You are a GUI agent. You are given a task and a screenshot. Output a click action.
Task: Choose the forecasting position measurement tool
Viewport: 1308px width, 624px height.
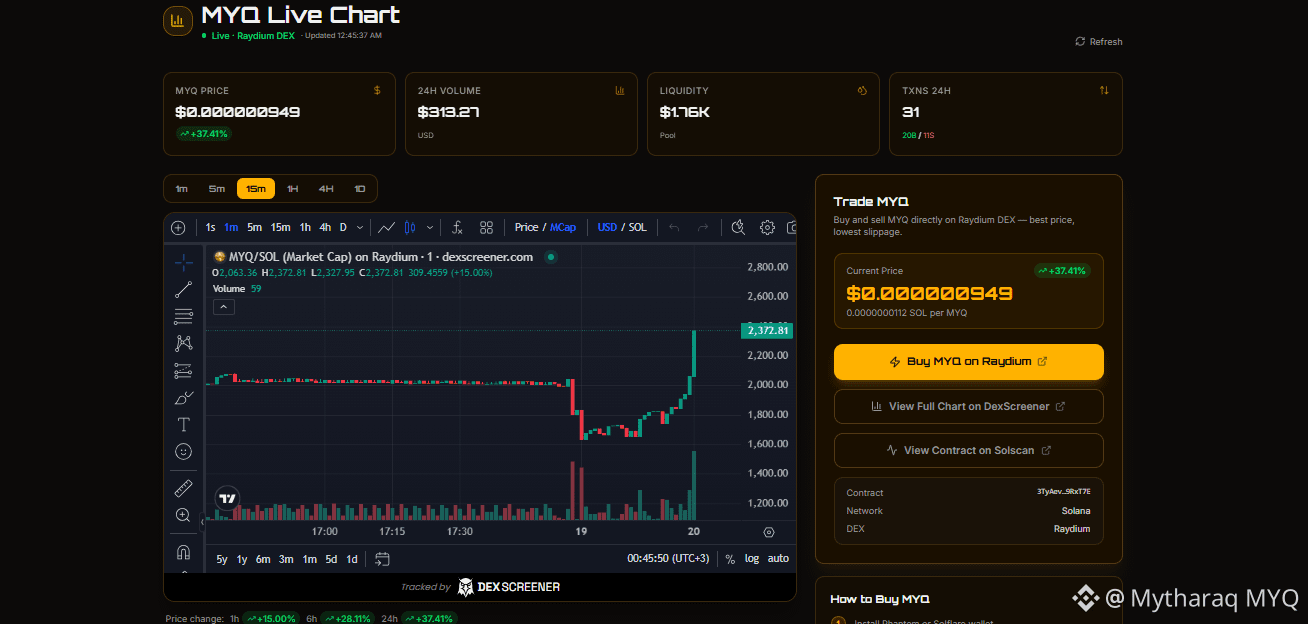183,370
